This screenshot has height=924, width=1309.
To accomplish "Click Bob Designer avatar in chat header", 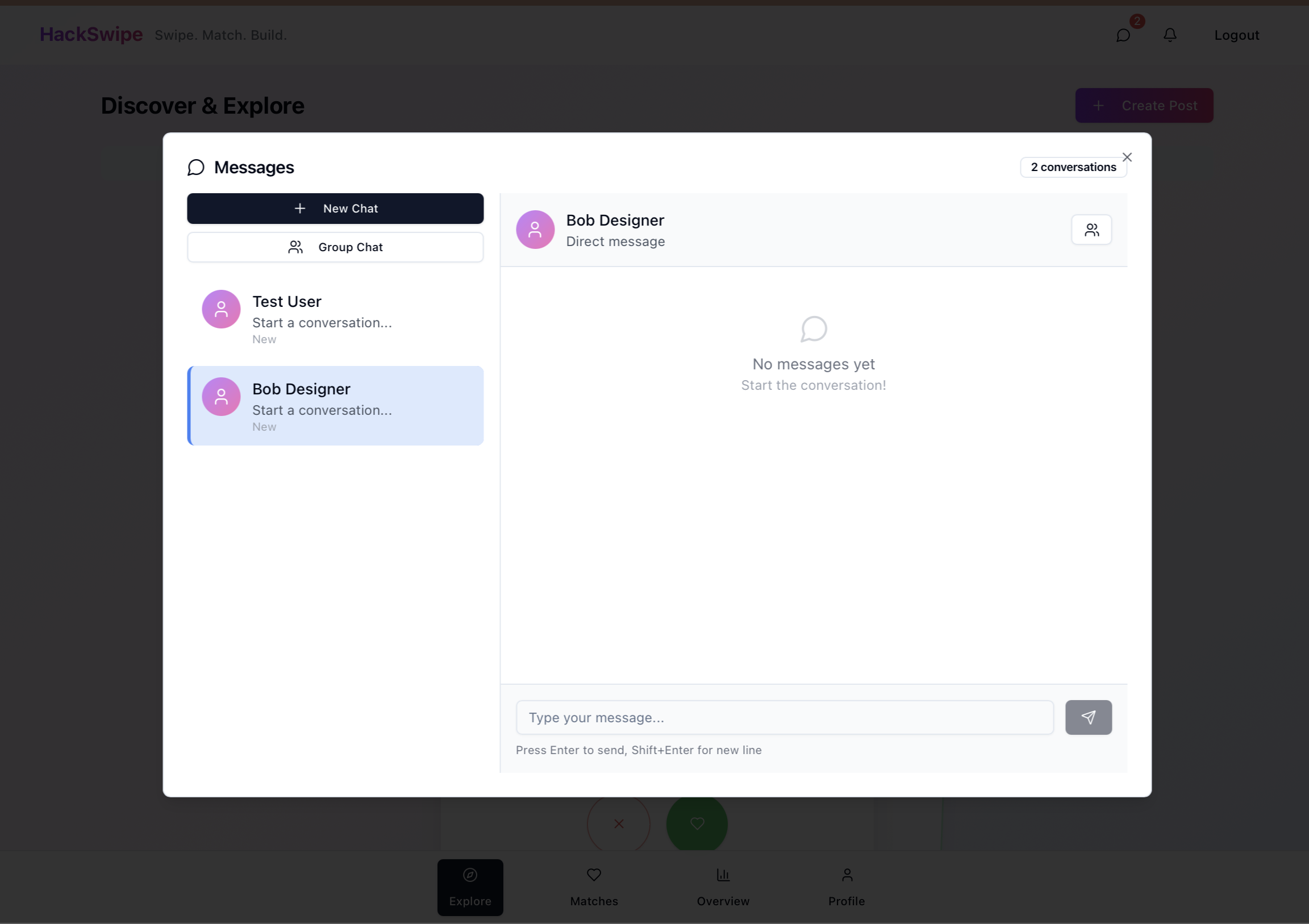I will (535, 230).
